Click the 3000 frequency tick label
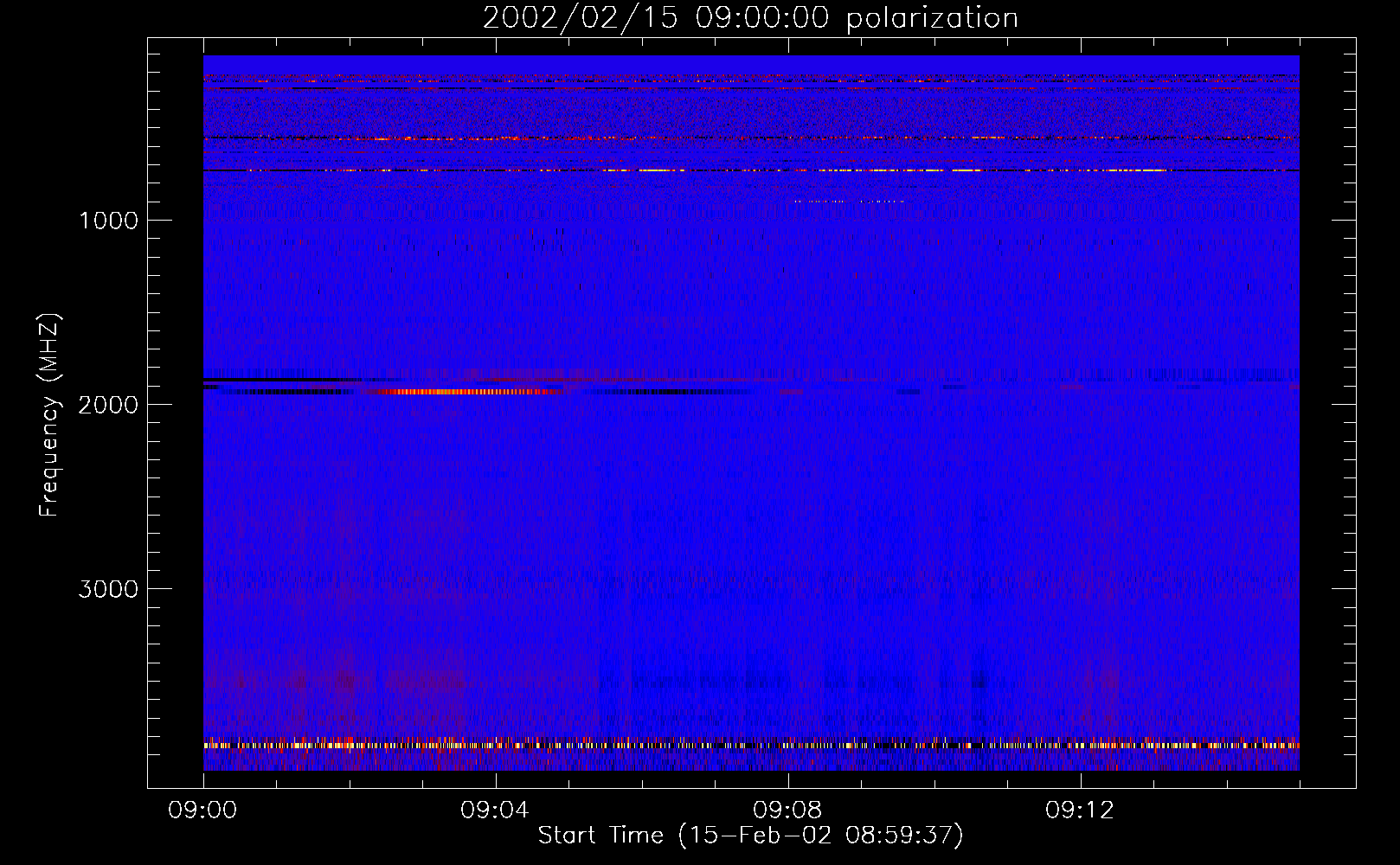Viewport: 1400px width, 865px height. 108,589
